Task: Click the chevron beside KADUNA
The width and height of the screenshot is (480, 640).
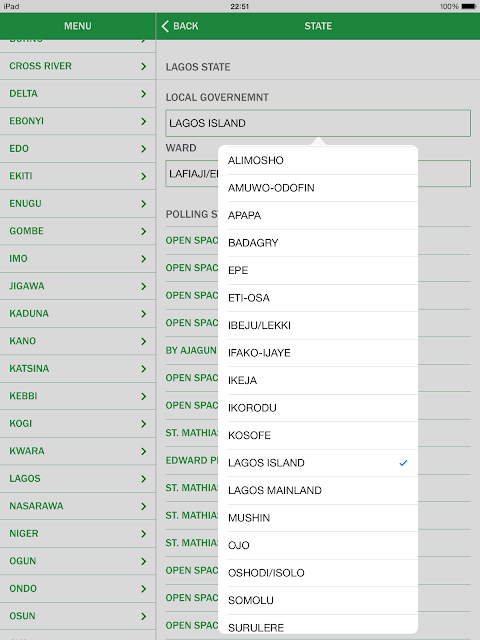Action: pos(144,313)
